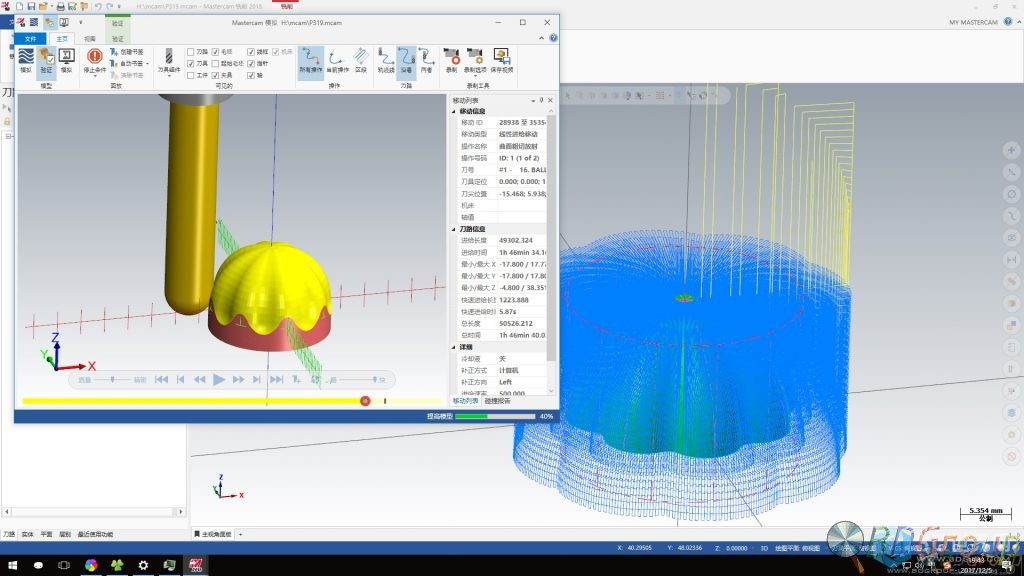Image resolution: width=1024 pixels, height=576 pixels.
Task: Click Auto Bookmark (自动书签)
Action: point(127,63)
